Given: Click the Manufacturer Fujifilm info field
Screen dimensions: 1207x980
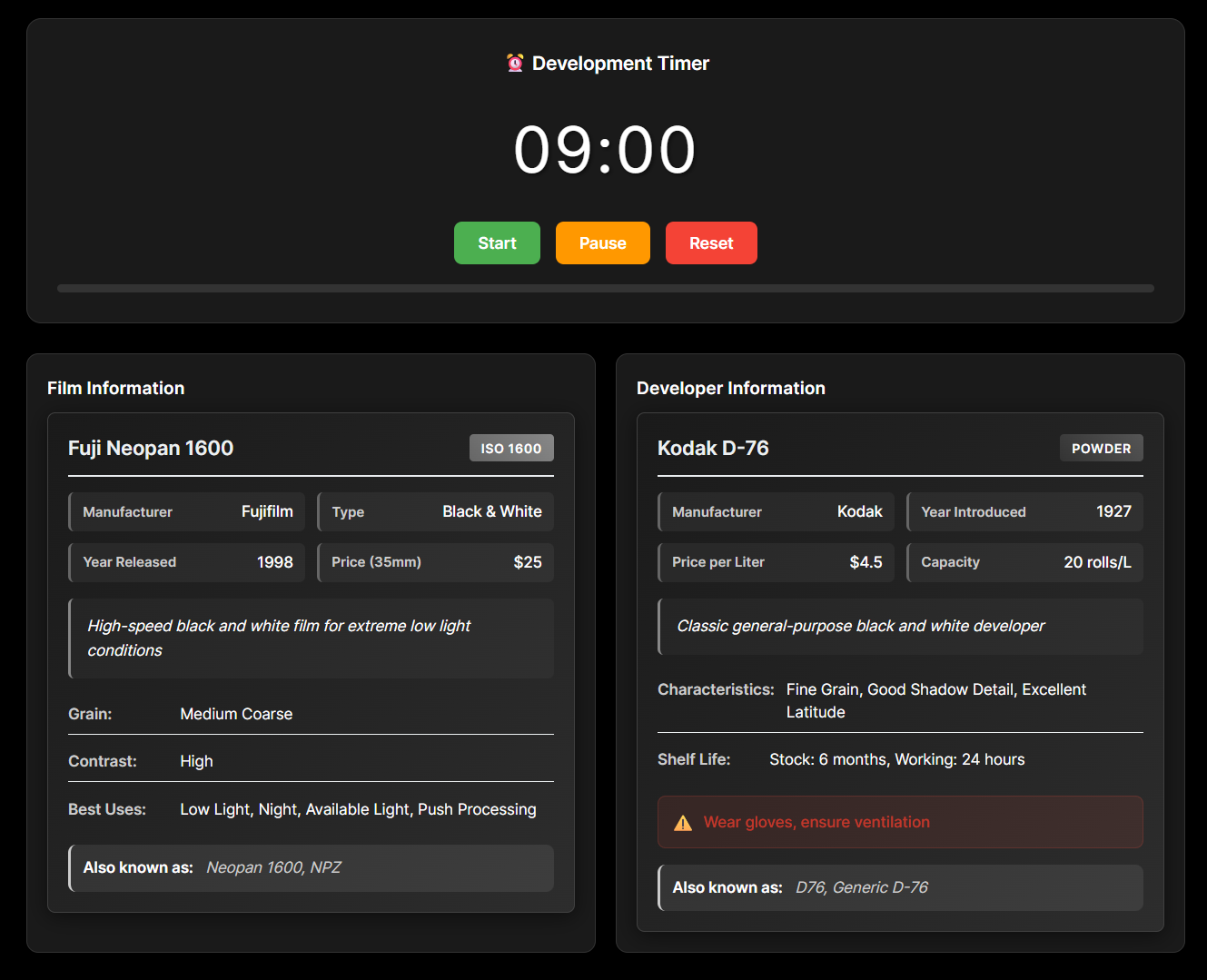Looking at the screenshot, I should [186, 511].
